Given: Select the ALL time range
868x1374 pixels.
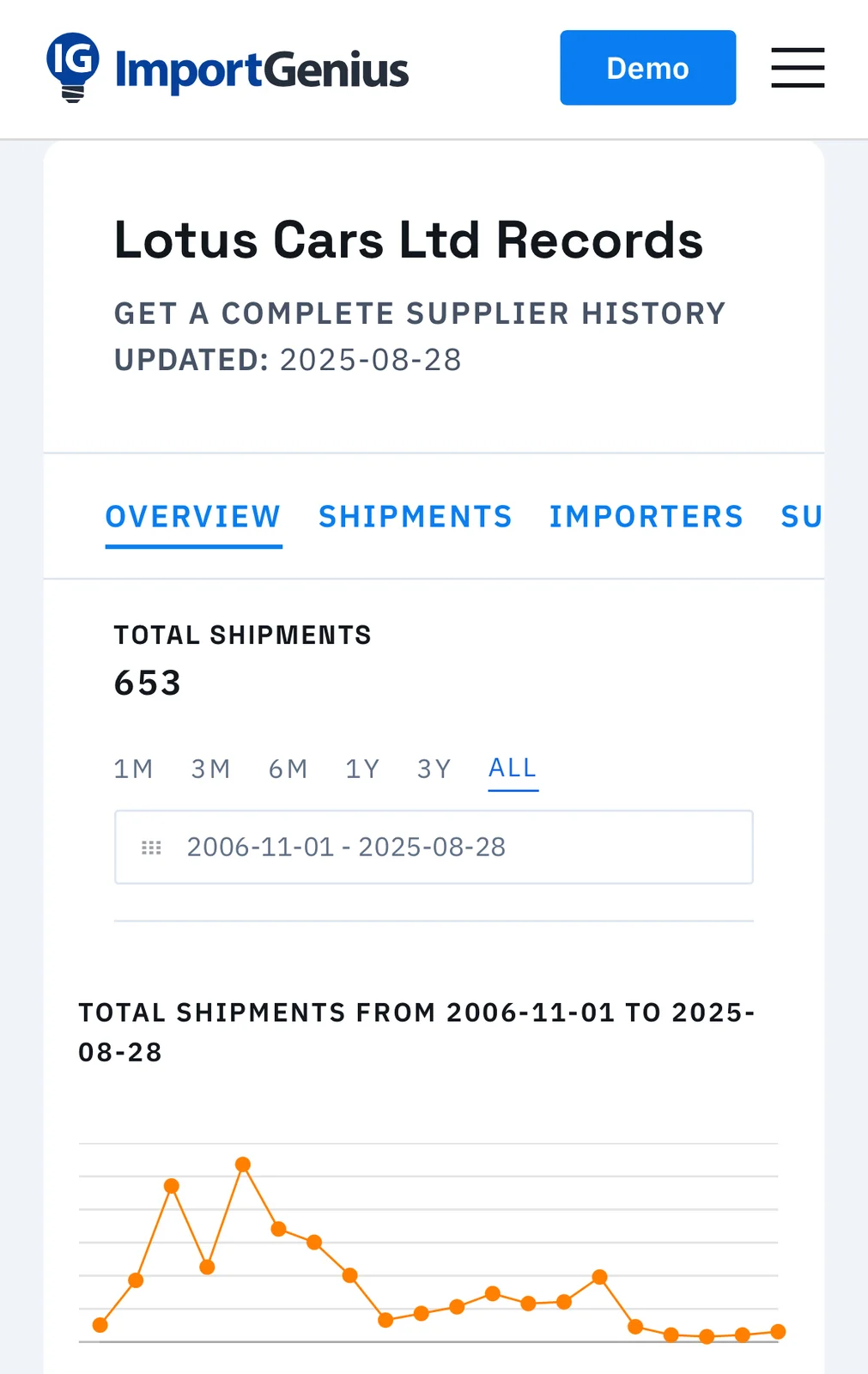Looking at the screenshot, I should 513,768.
